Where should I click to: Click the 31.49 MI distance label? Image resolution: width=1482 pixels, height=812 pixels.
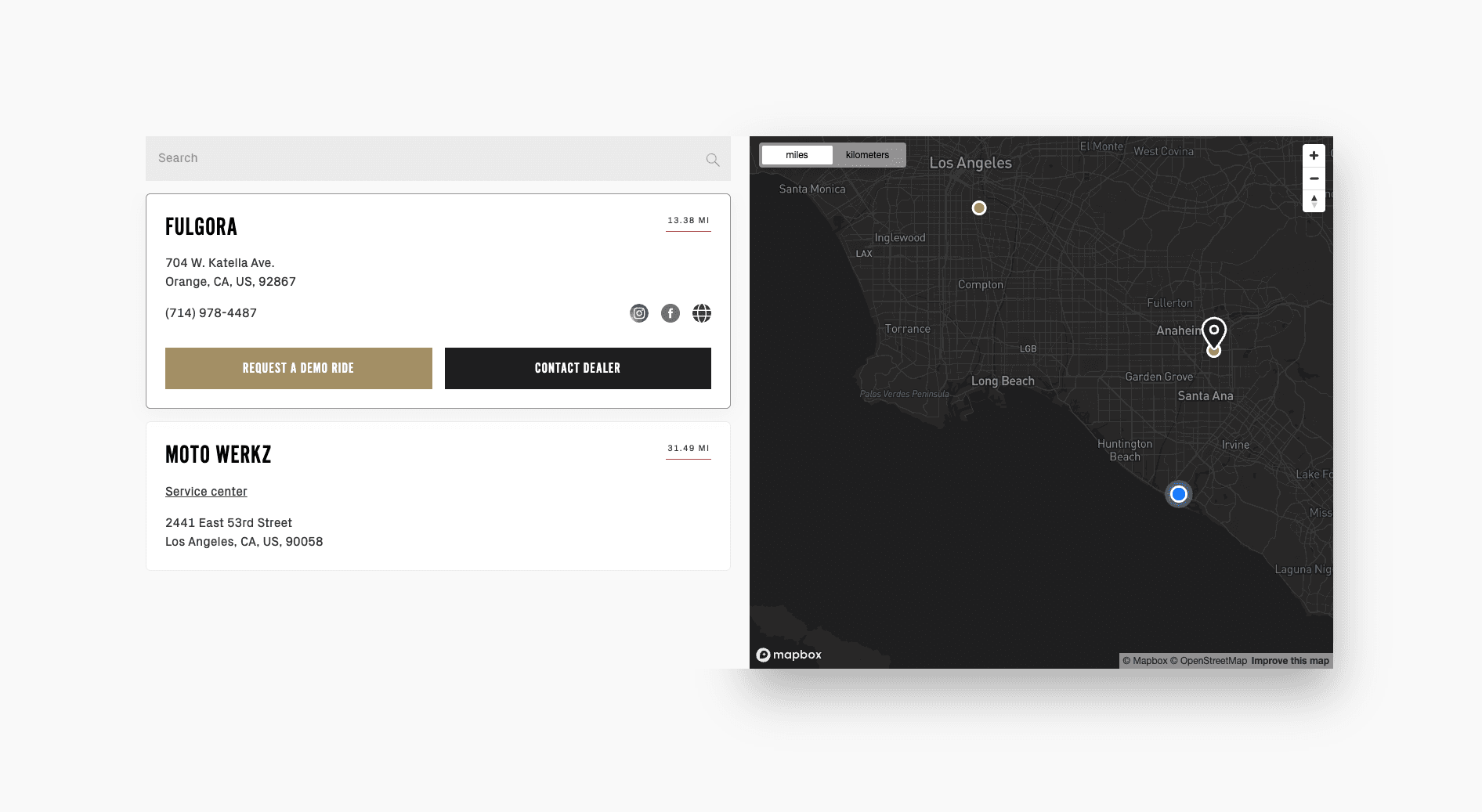[689, 449]
